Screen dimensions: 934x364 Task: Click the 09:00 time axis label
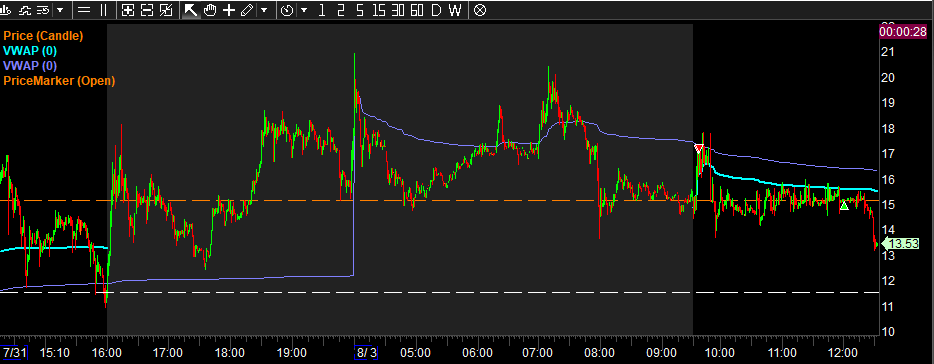coord(661,352)
